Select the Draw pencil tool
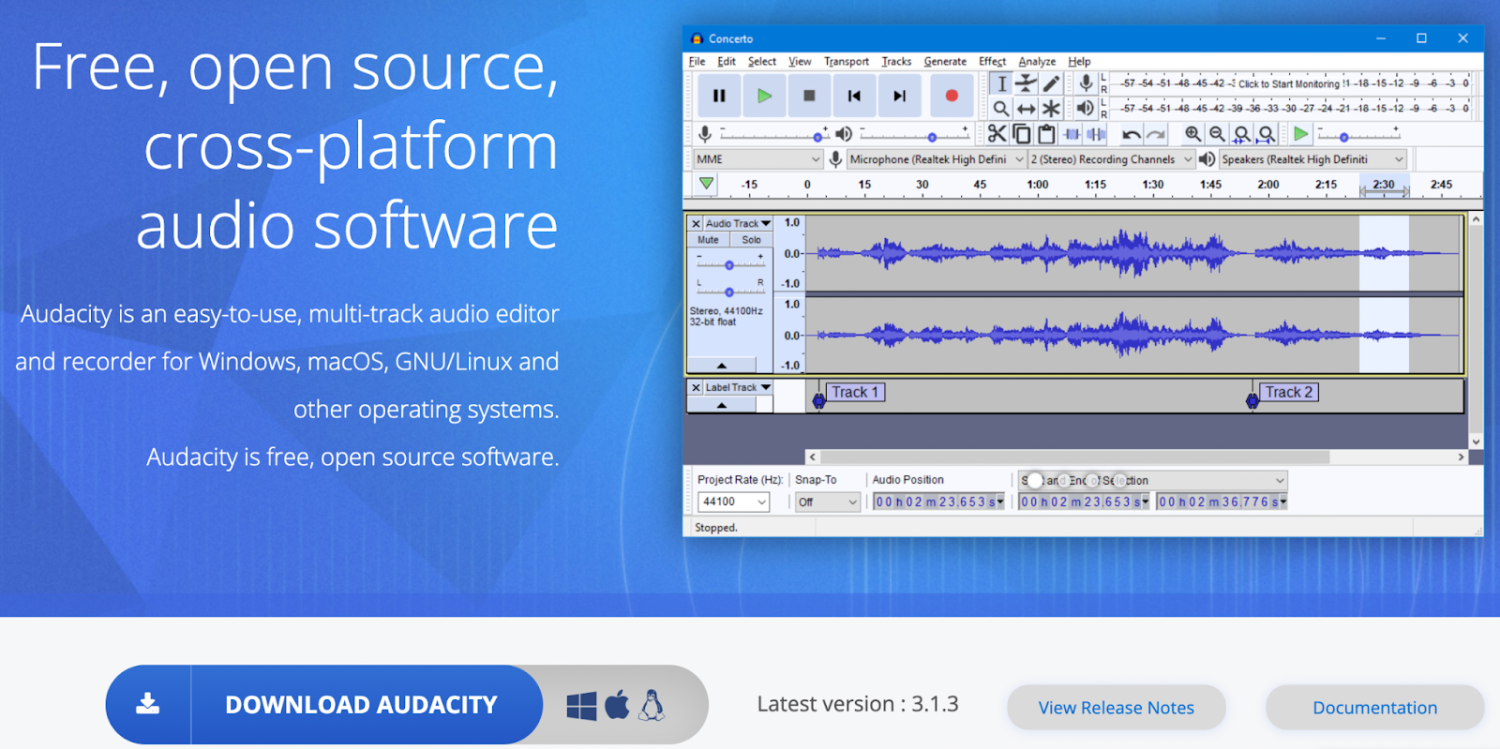1500x749 pixels. point(1051,84)
